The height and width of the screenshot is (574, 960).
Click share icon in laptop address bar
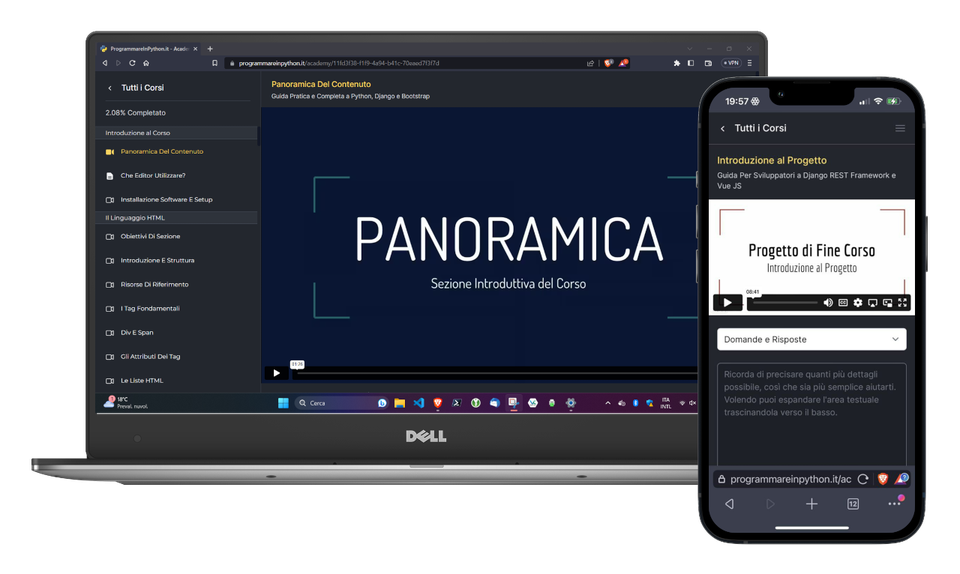click(x=590, y=63)
